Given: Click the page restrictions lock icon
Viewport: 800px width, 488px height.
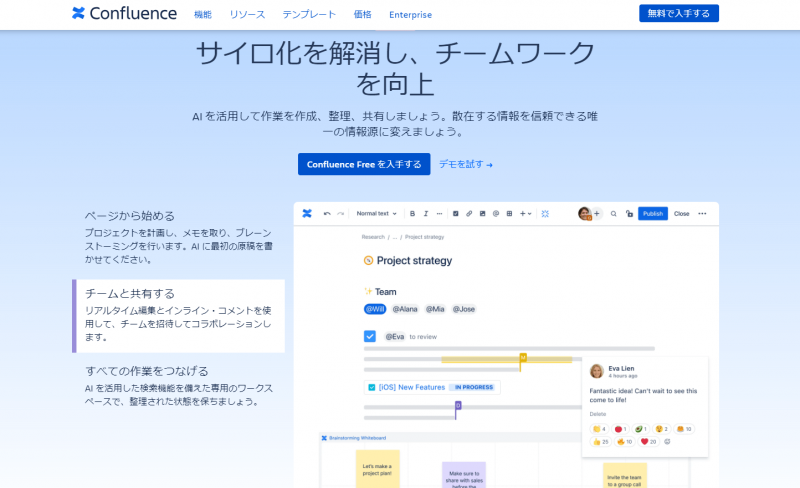Looking at the screenshot, I should click(628, 213).
